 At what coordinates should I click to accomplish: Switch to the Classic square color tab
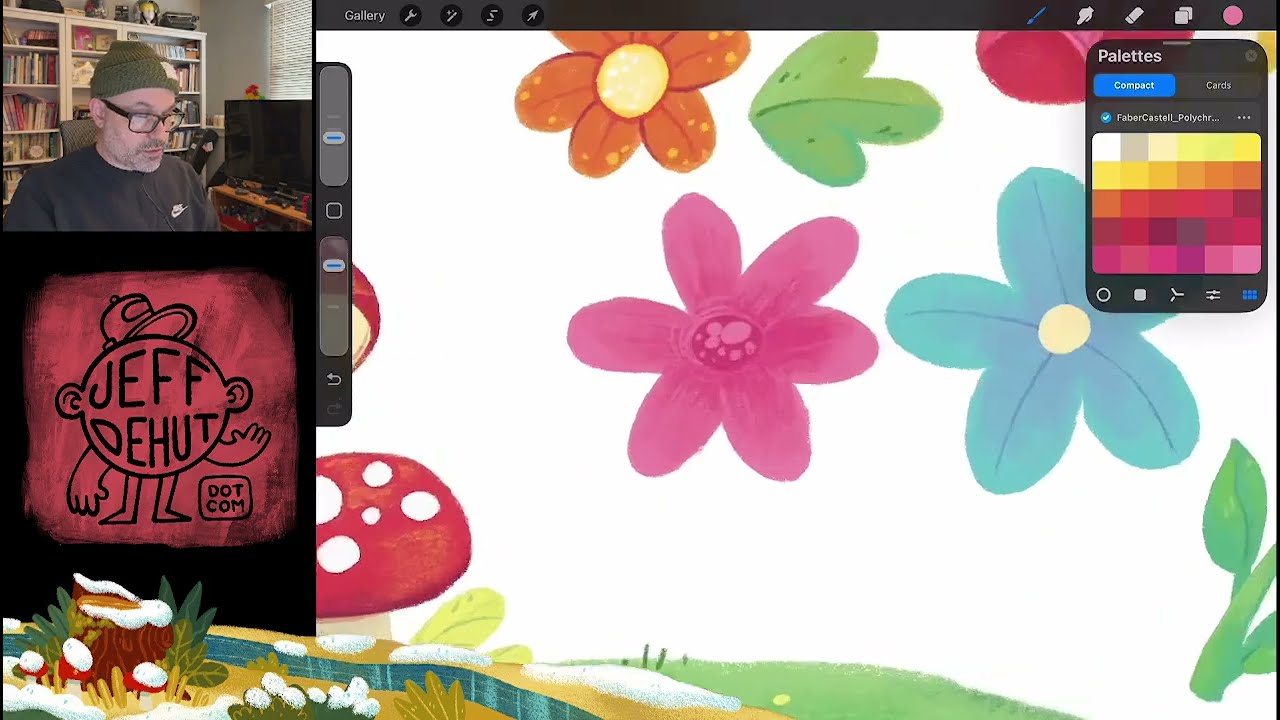(x=1140, y=295)
